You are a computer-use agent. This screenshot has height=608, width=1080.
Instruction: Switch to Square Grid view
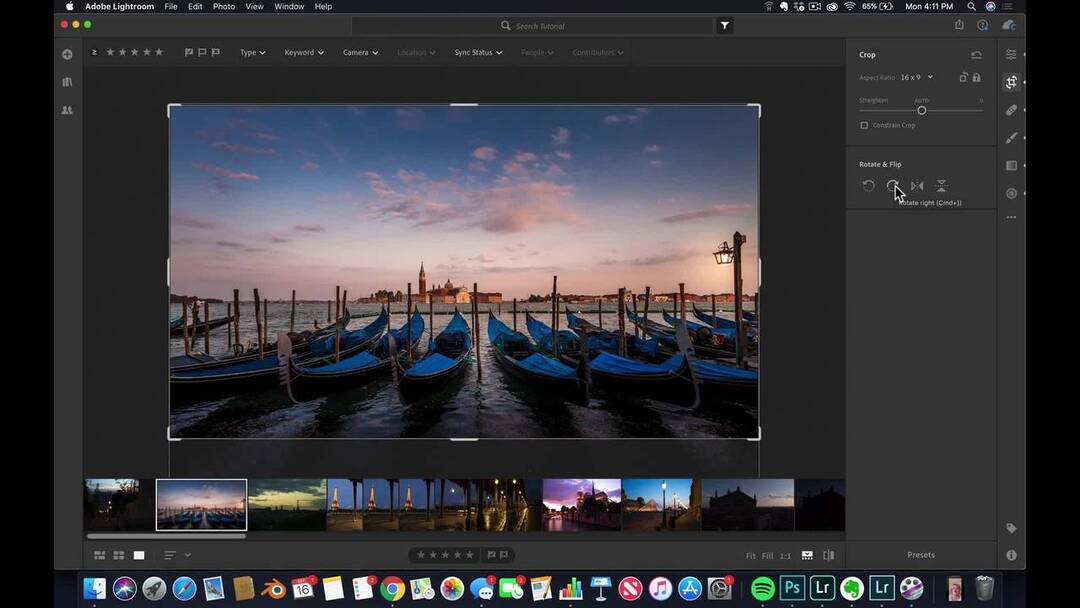pos(118,555)
